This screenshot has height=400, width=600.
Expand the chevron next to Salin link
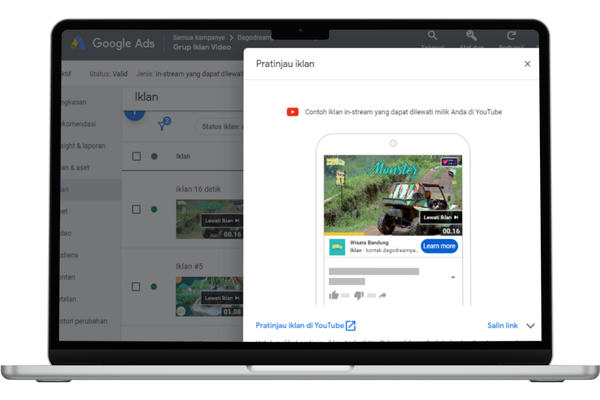[x=530, y=325]
